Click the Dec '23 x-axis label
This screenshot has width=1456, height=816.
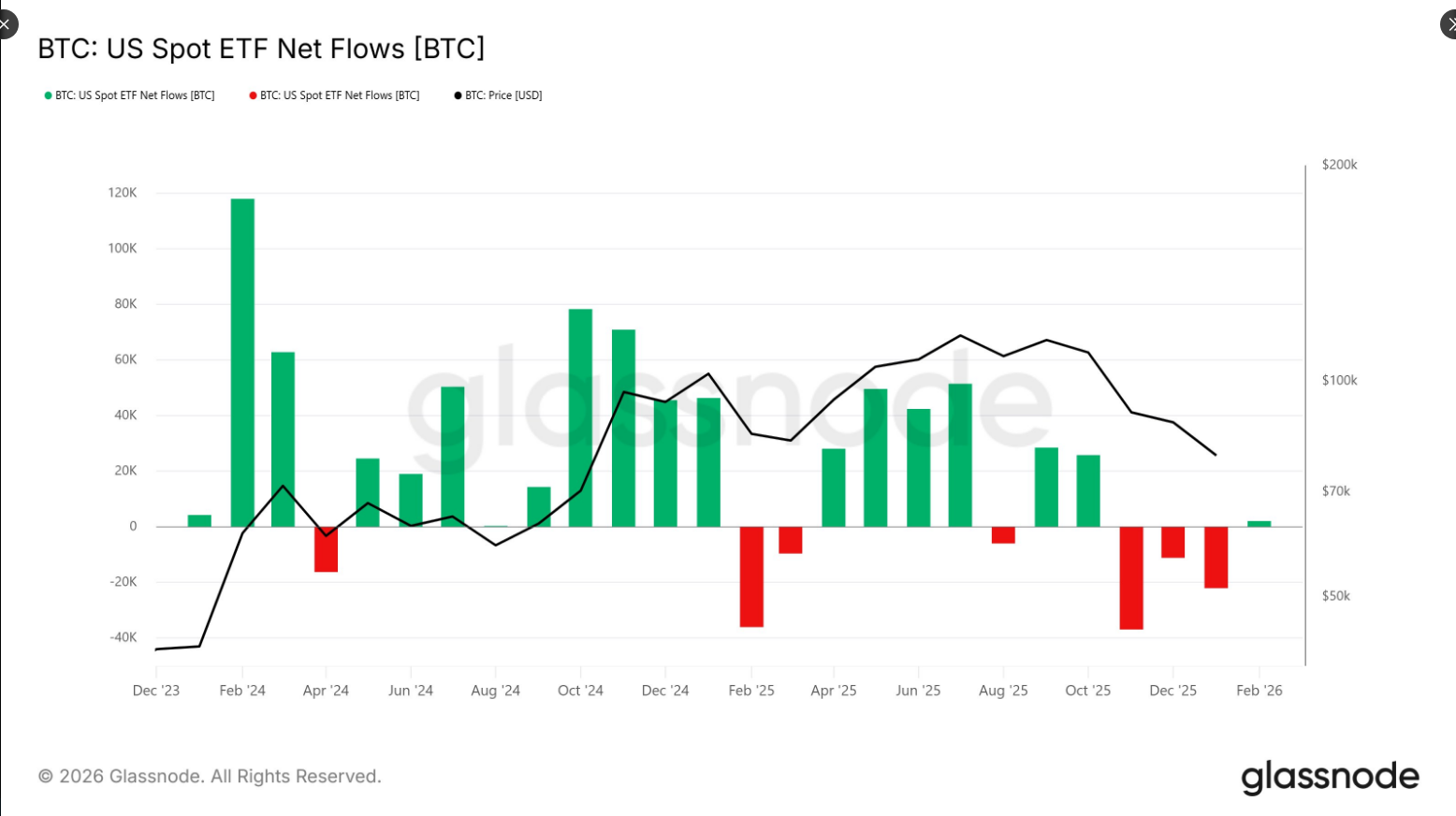tap(156, 691)
